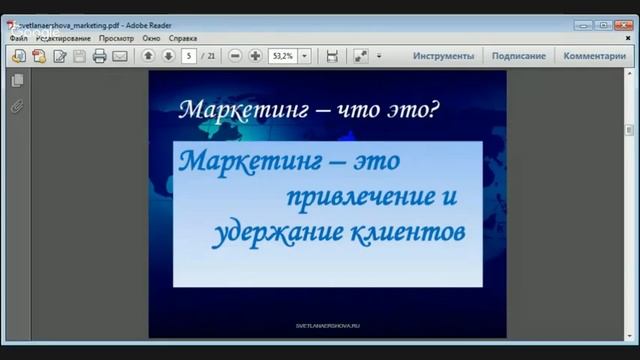This screenshot has width=640, height=360.
Task: Click the edit/sign document icon
Action: click(x=60, y=56)
